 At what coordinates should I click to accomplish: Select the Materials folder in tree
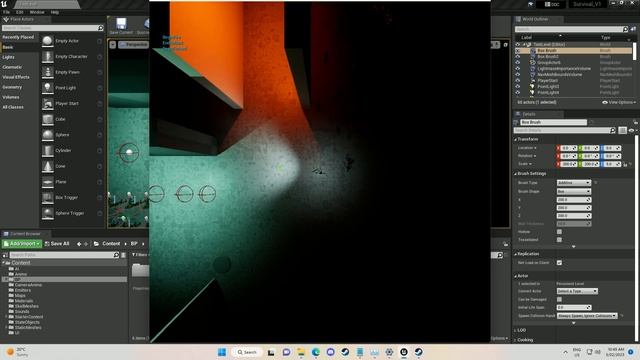[x=20, y=301]
